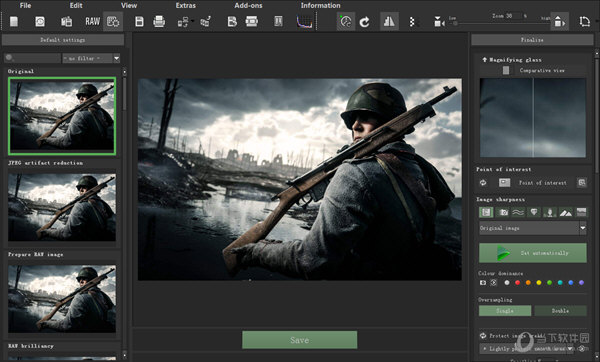Screen dimensions: 600x362
Task: Click the transfer to device icon right of the printer
Action: pyautogui.click(x=183, y=22)
